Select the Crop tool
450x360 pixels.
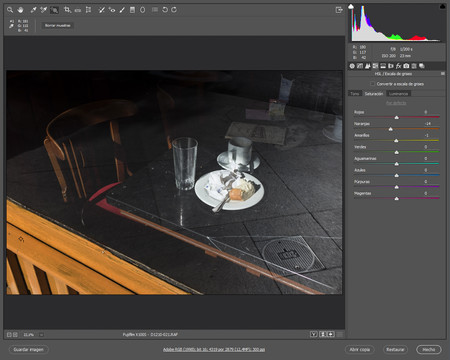tap(67, 10)
